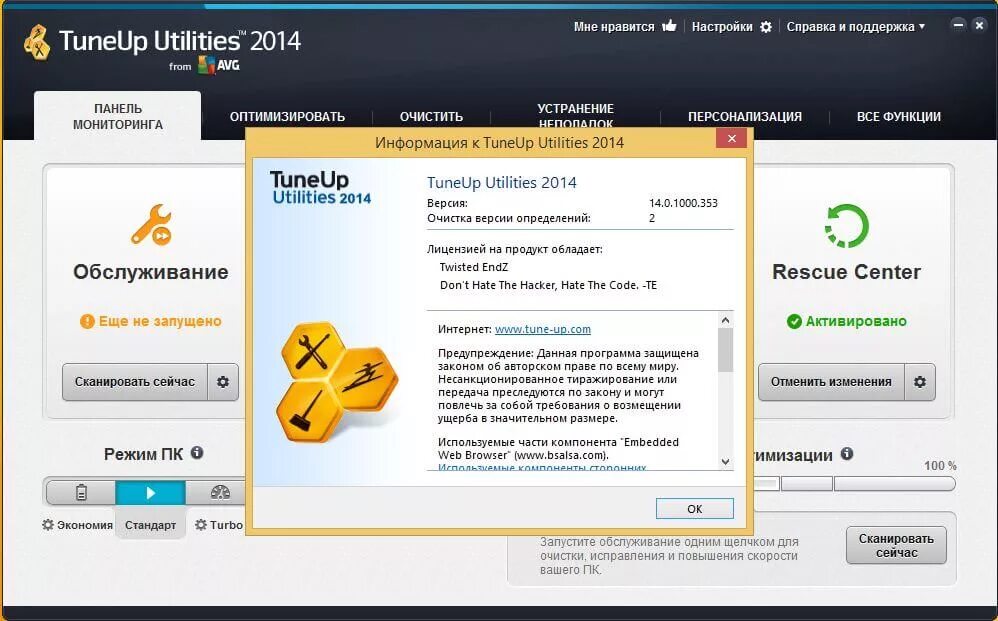Click gear icon next to Экономия
The width and height of the screenshot is (998, 621).
(x=48, y=525)
